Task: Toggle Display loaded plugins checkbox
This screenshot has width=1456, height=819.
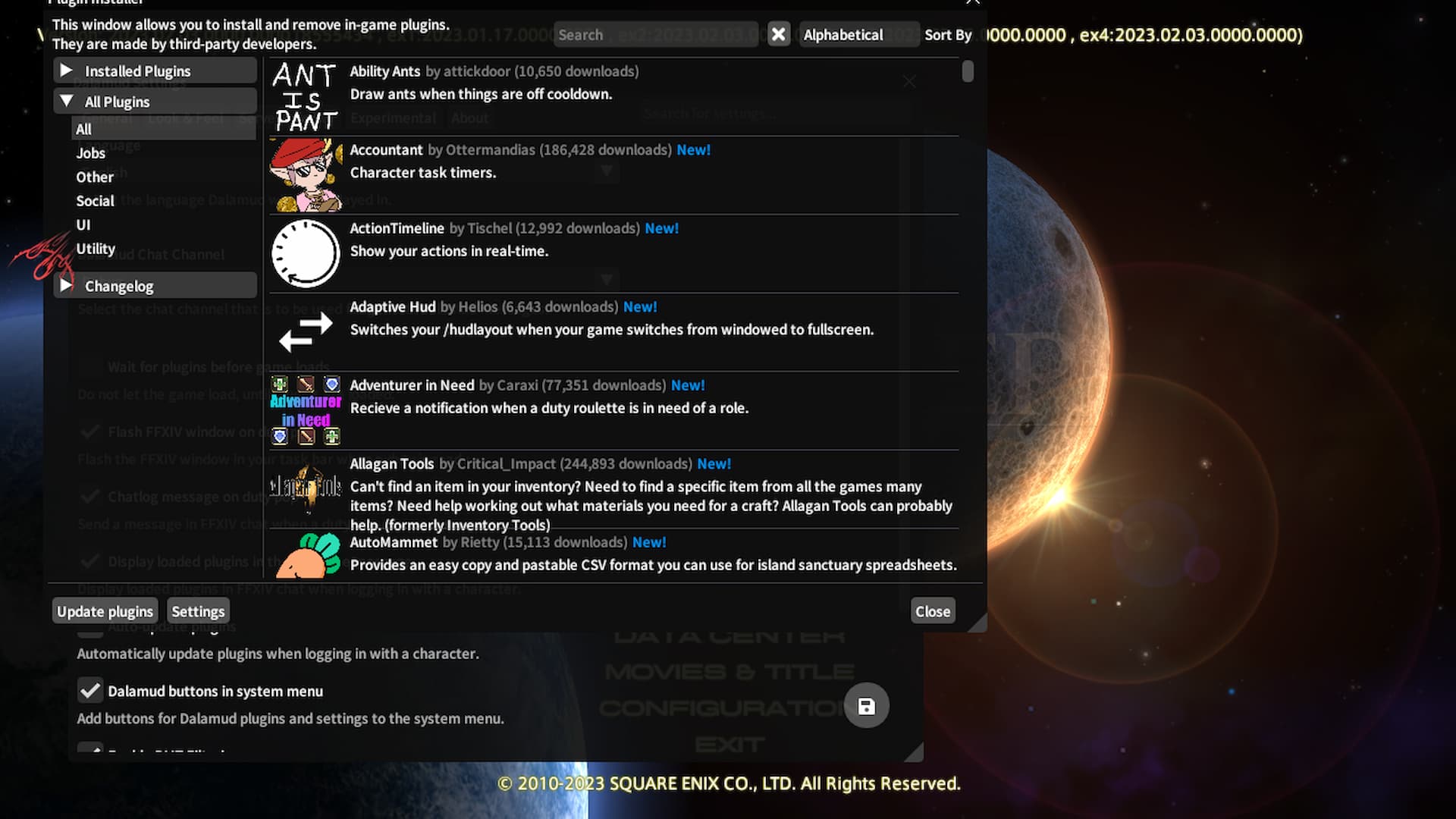Action: click(90, 561)
